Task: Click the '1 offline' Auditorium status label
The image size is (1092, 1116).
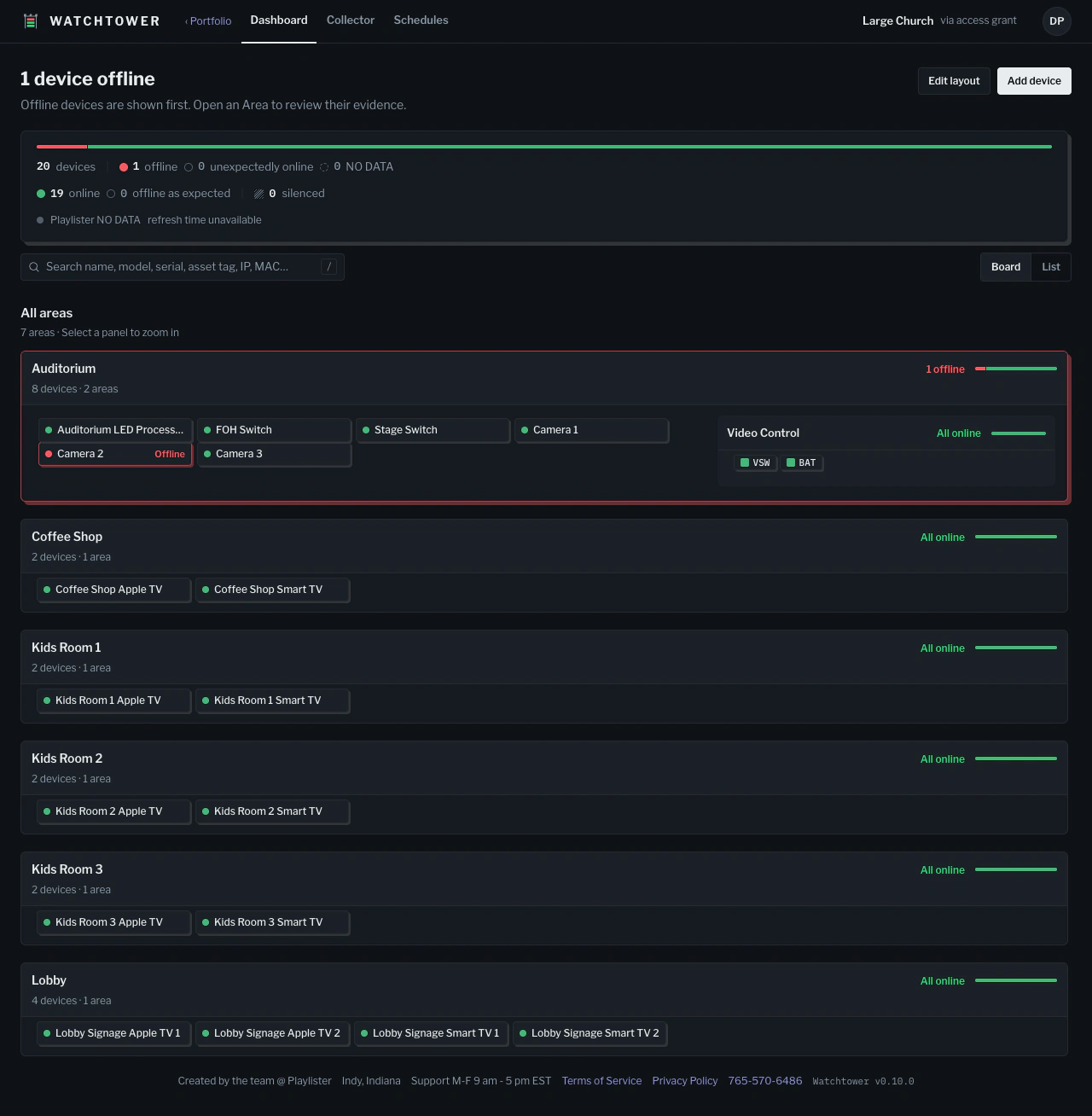Action: [x=945, y=369]
